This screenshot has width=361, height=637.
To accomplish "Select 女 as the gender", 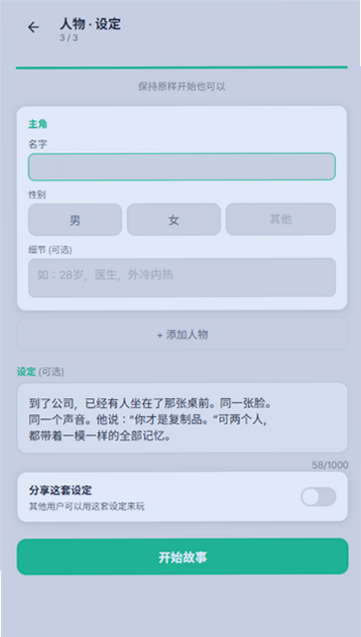I will 174,219.
